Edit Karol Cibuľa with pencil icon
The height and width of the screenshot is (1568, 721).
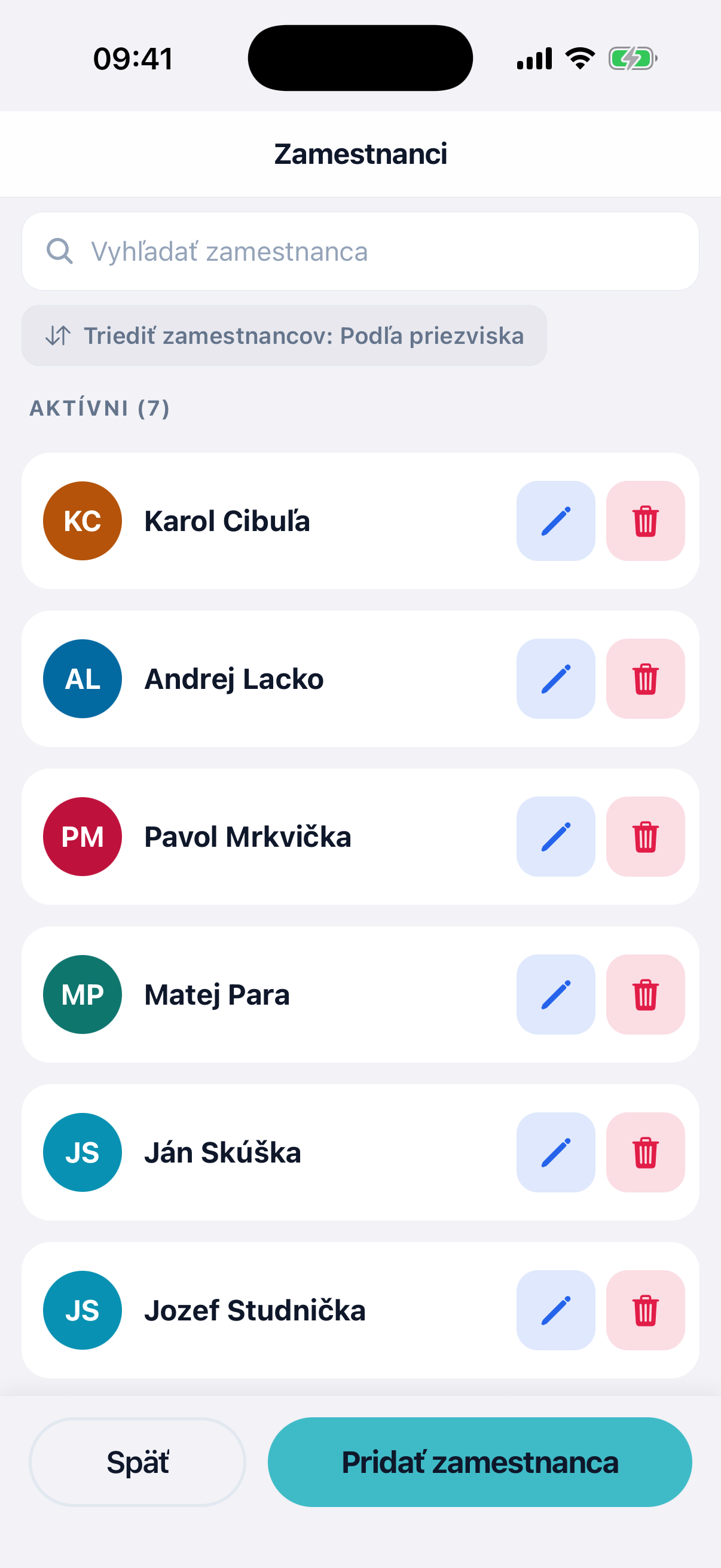(x=555, y=520)
